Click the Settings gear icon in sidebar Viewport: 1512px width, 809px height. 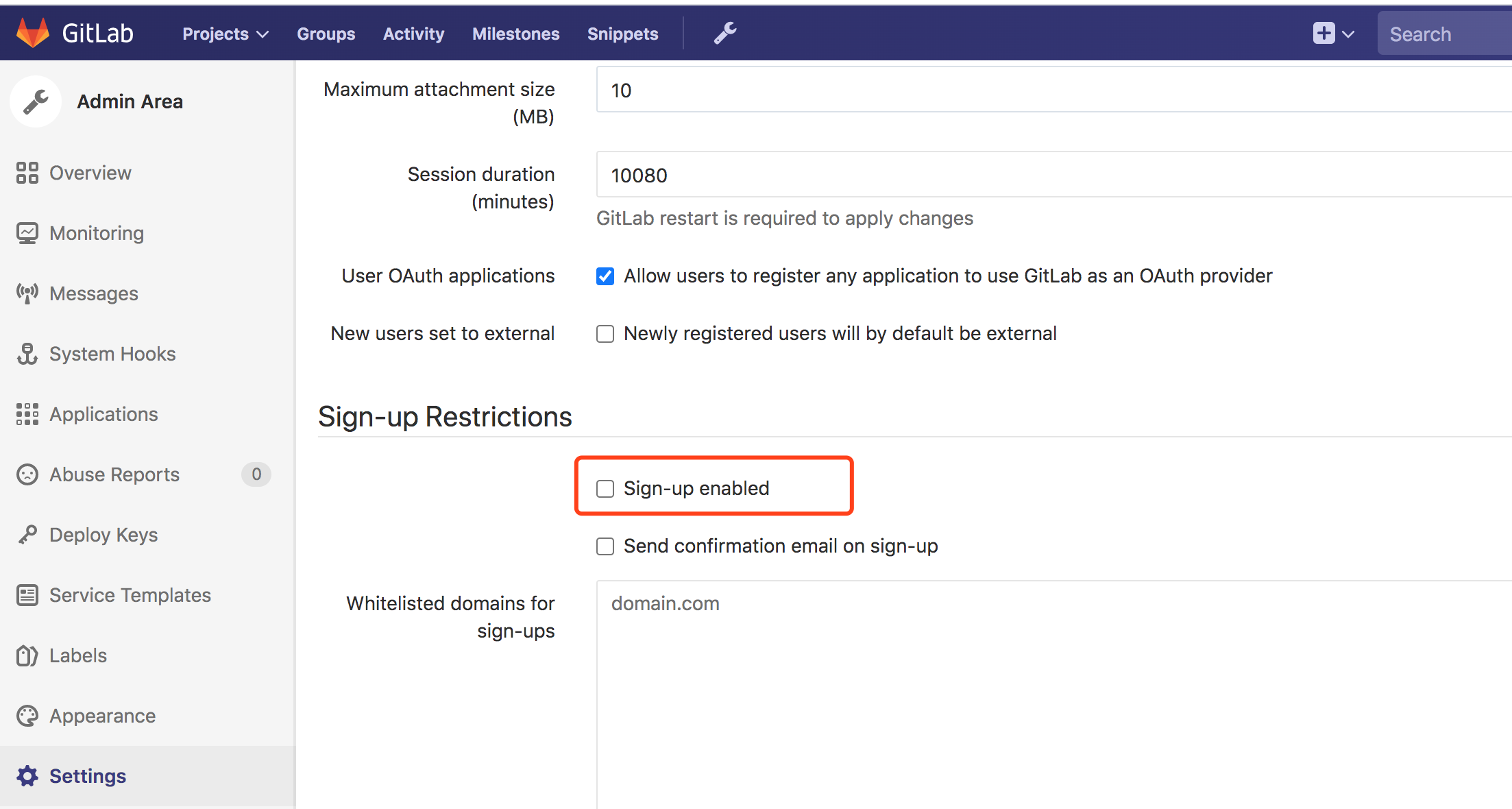[x=27, y=776]
